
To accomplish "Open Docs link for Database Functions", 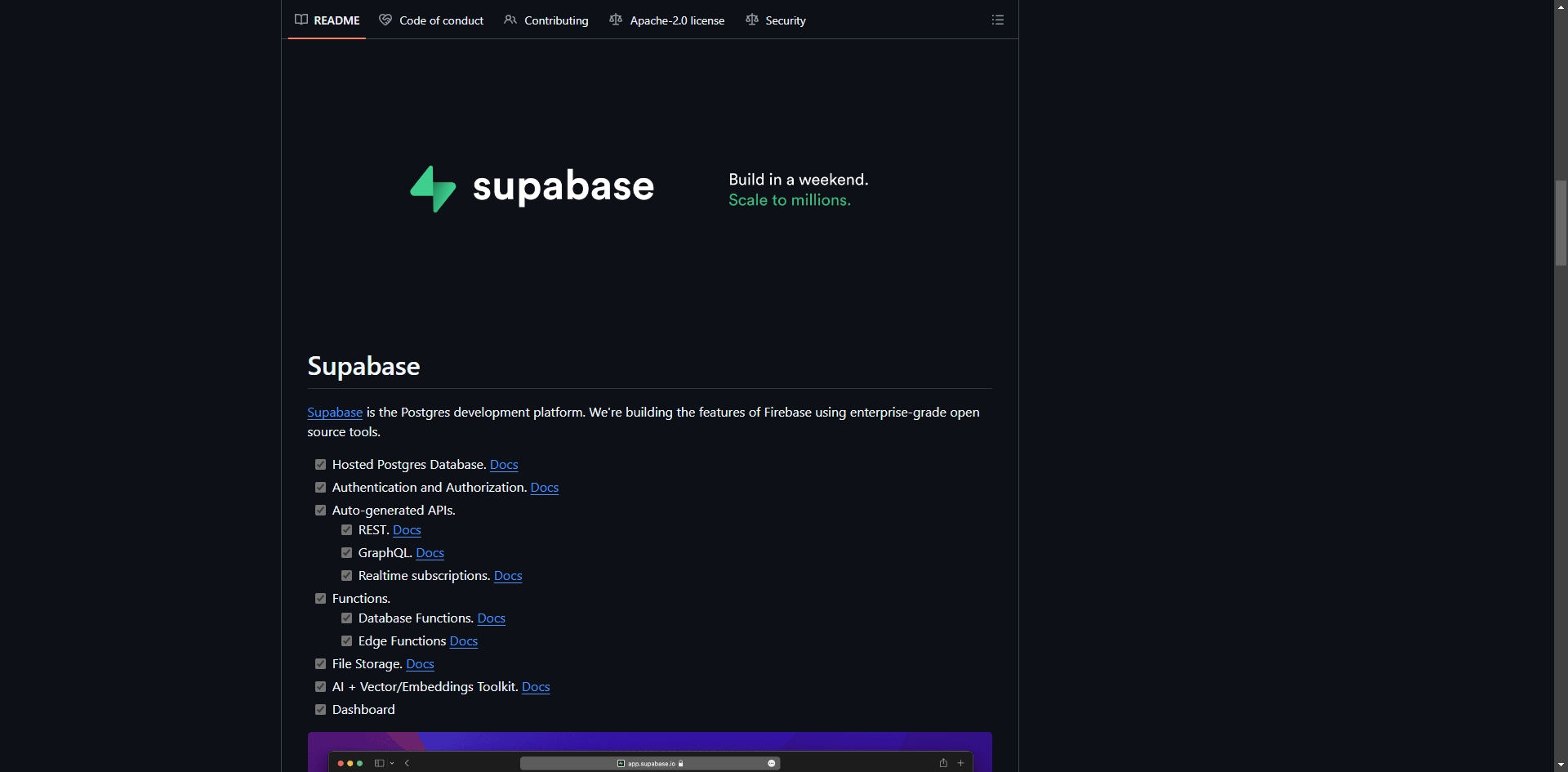I will tap(491, 618).
